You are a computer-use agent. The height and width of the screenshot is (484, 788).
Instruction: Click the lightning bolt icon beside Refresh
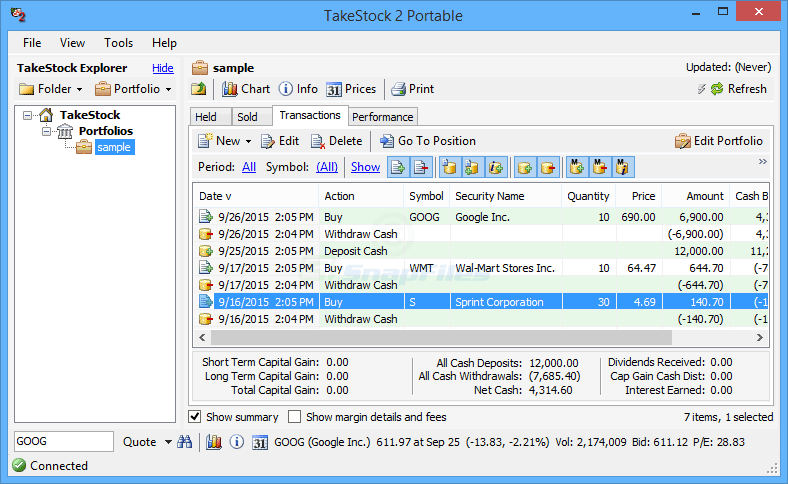(x=702, y=89)
